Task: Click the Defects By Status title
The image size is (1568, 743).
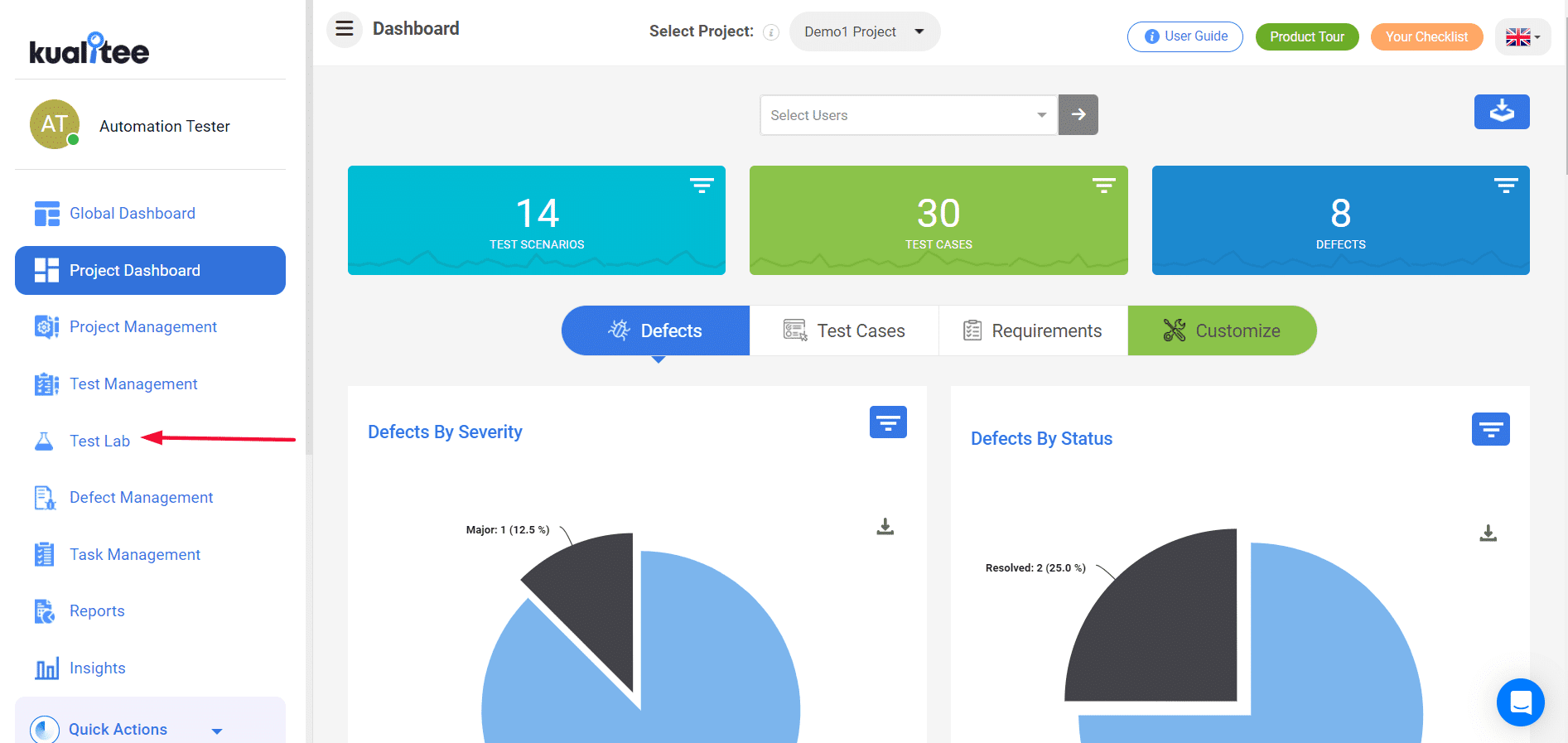Action: pos(1041,438)
